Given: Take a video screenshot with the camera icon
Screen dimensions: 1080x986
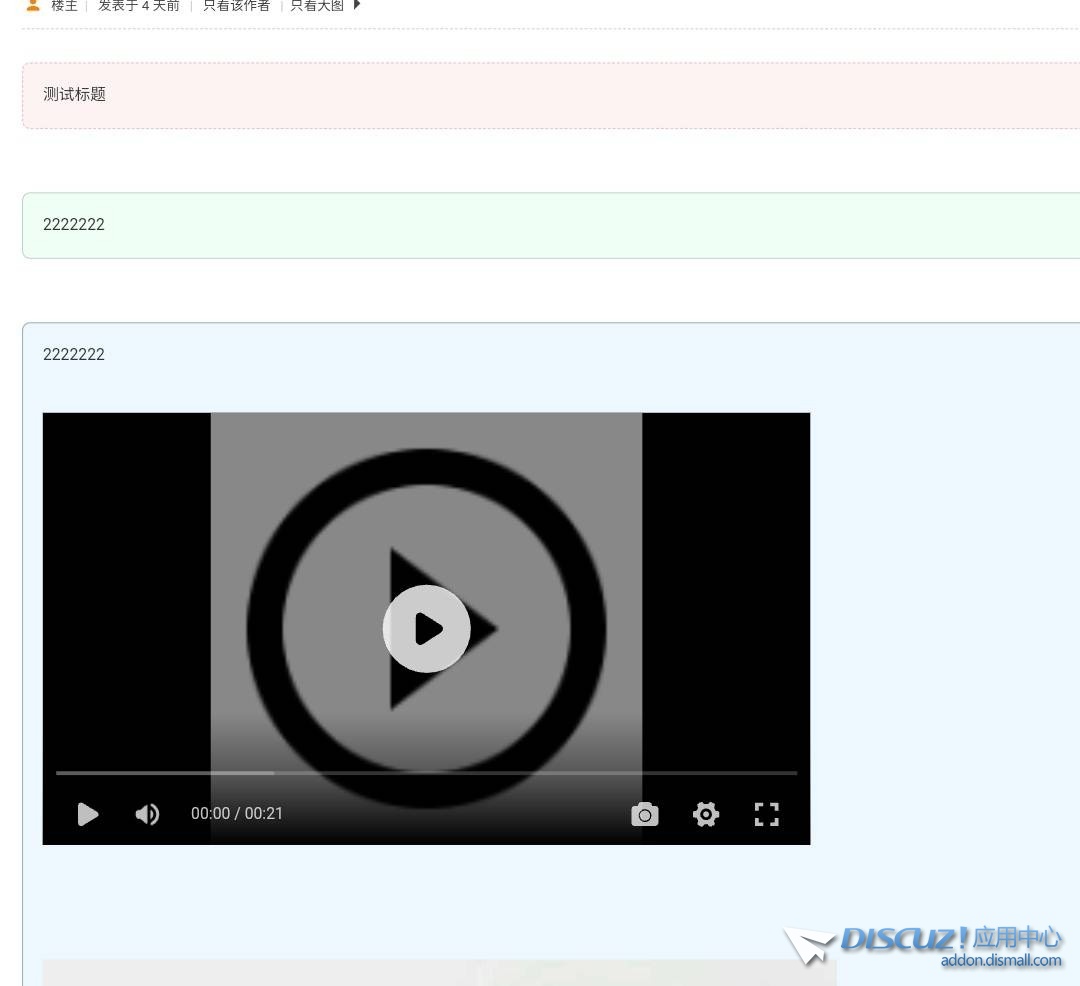Looking at the screenshot, I should click(645, 814).
